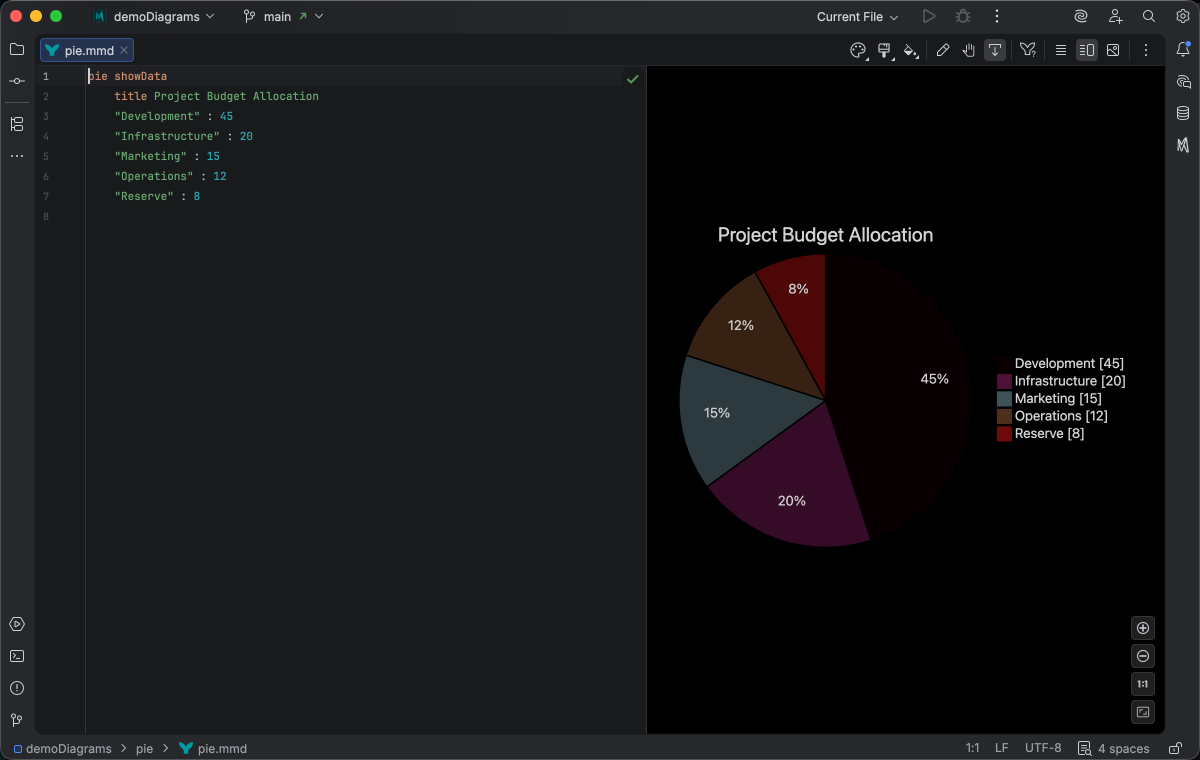Open the Terminal tool window

click(x=17, y=656)
